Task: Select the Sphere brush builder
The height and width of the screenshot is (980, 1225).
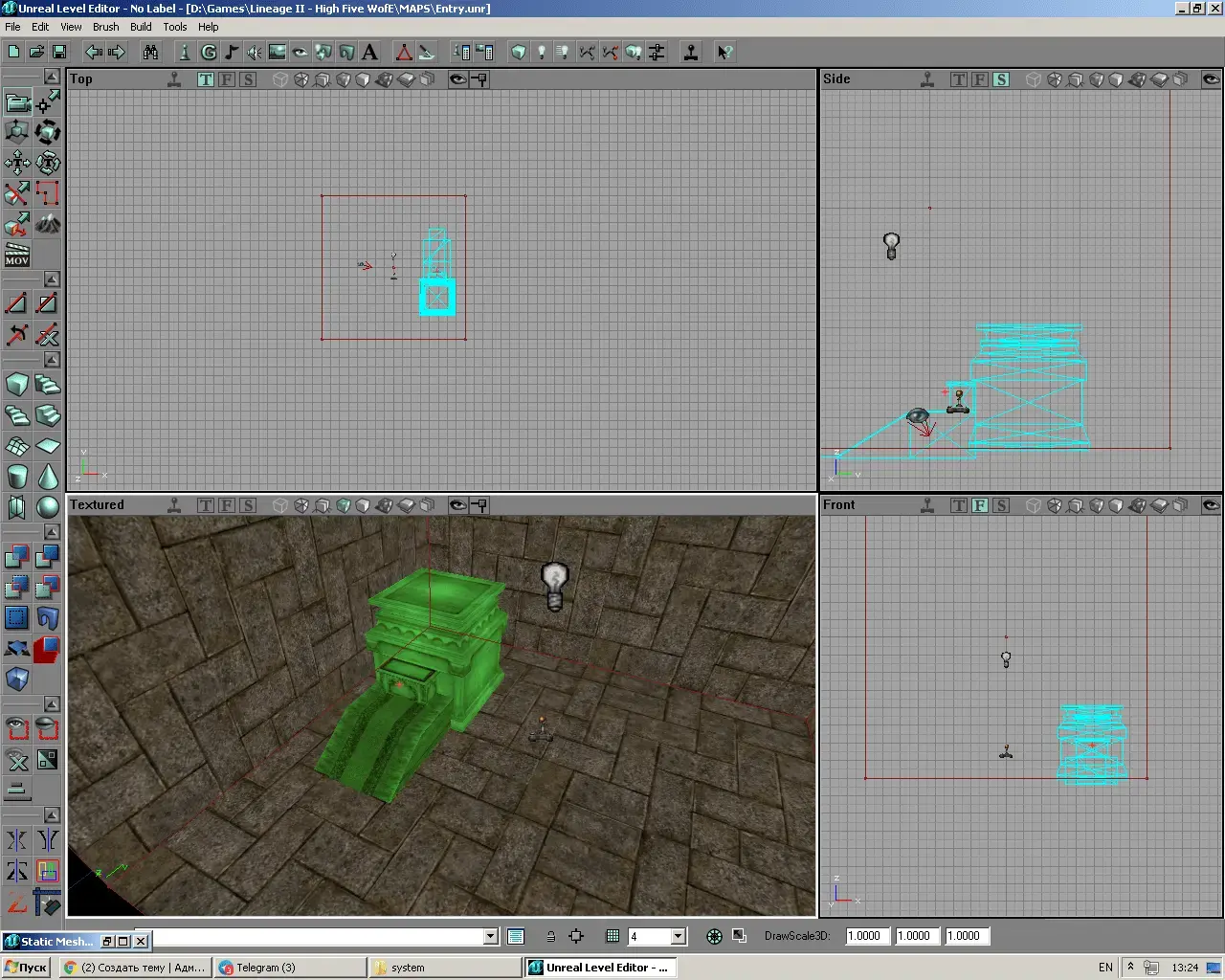Action: point(47,507)
